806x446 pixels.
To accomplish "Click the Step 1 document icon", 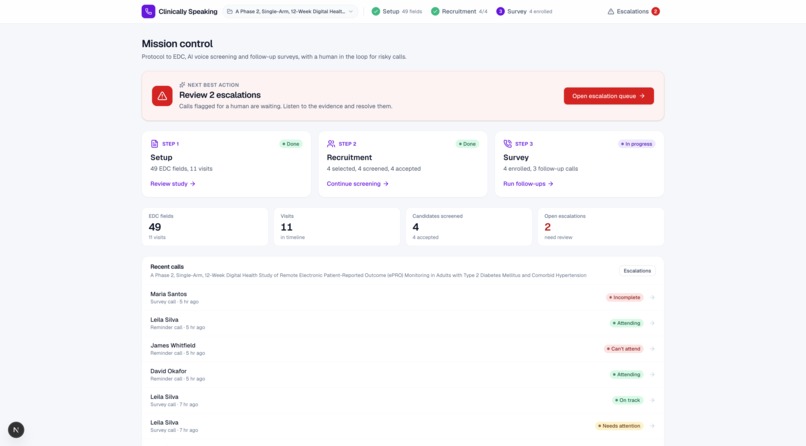I will coord(154,144).
